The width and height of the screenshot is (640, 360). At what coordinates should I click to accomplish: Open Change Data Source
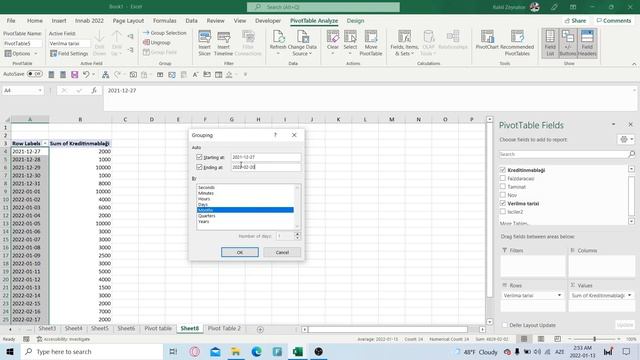tap(302, 42)
